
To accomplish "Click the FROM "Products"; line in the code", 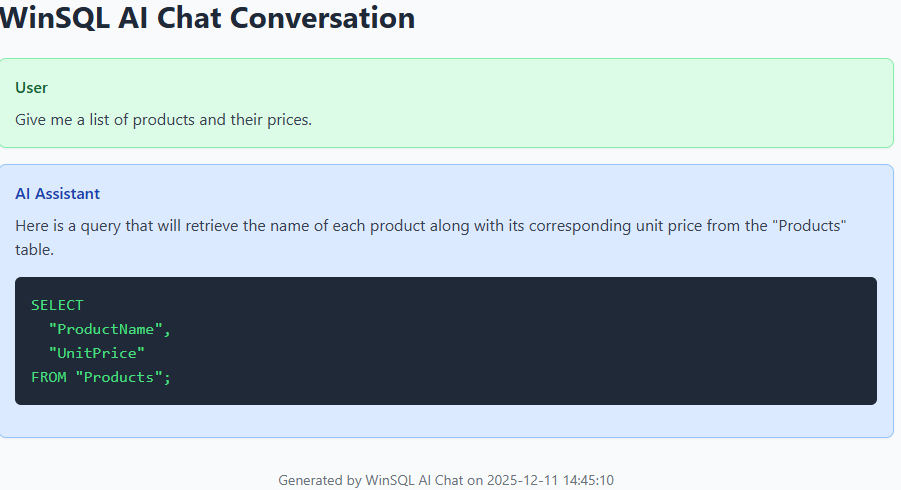I will pos(101,377).
